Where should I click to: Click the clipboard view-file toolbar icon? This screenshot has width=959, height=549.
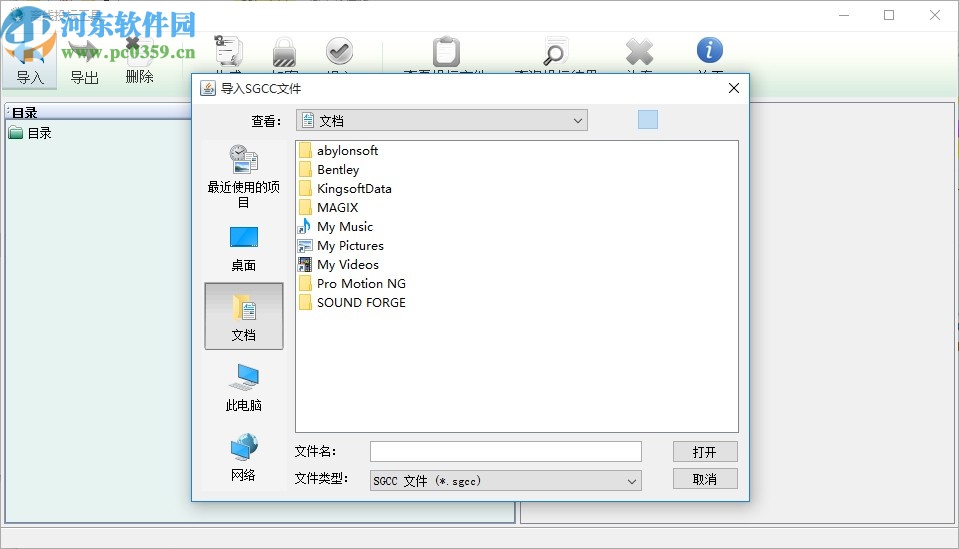point(446,52)
